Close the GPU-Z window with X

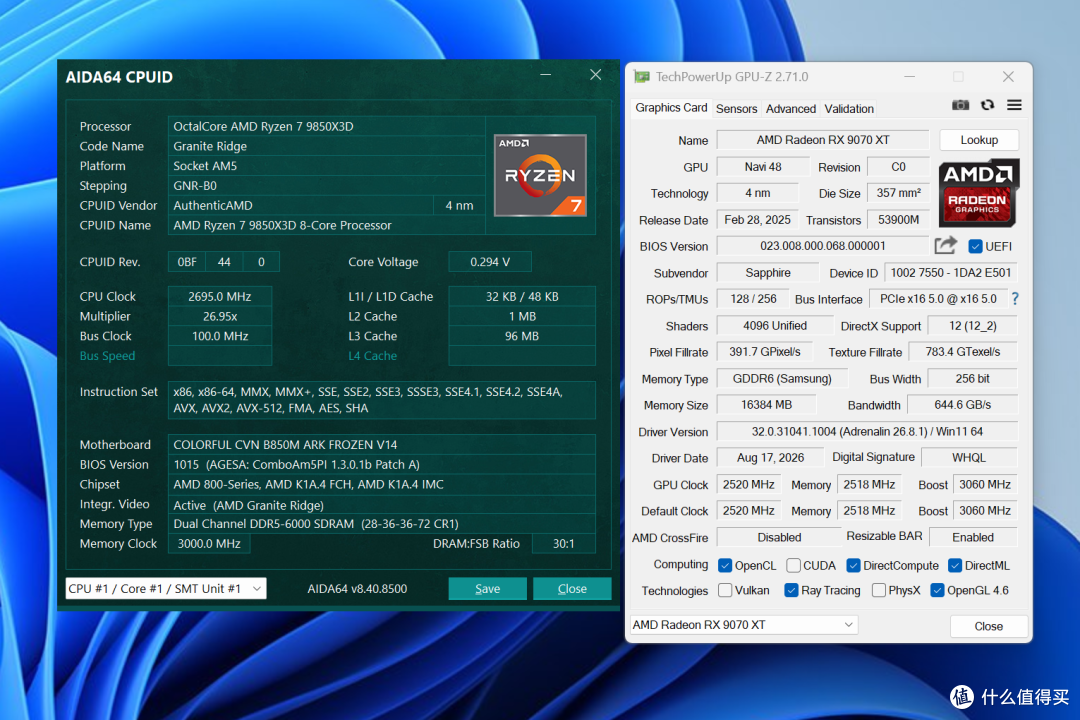(1008, 76)
